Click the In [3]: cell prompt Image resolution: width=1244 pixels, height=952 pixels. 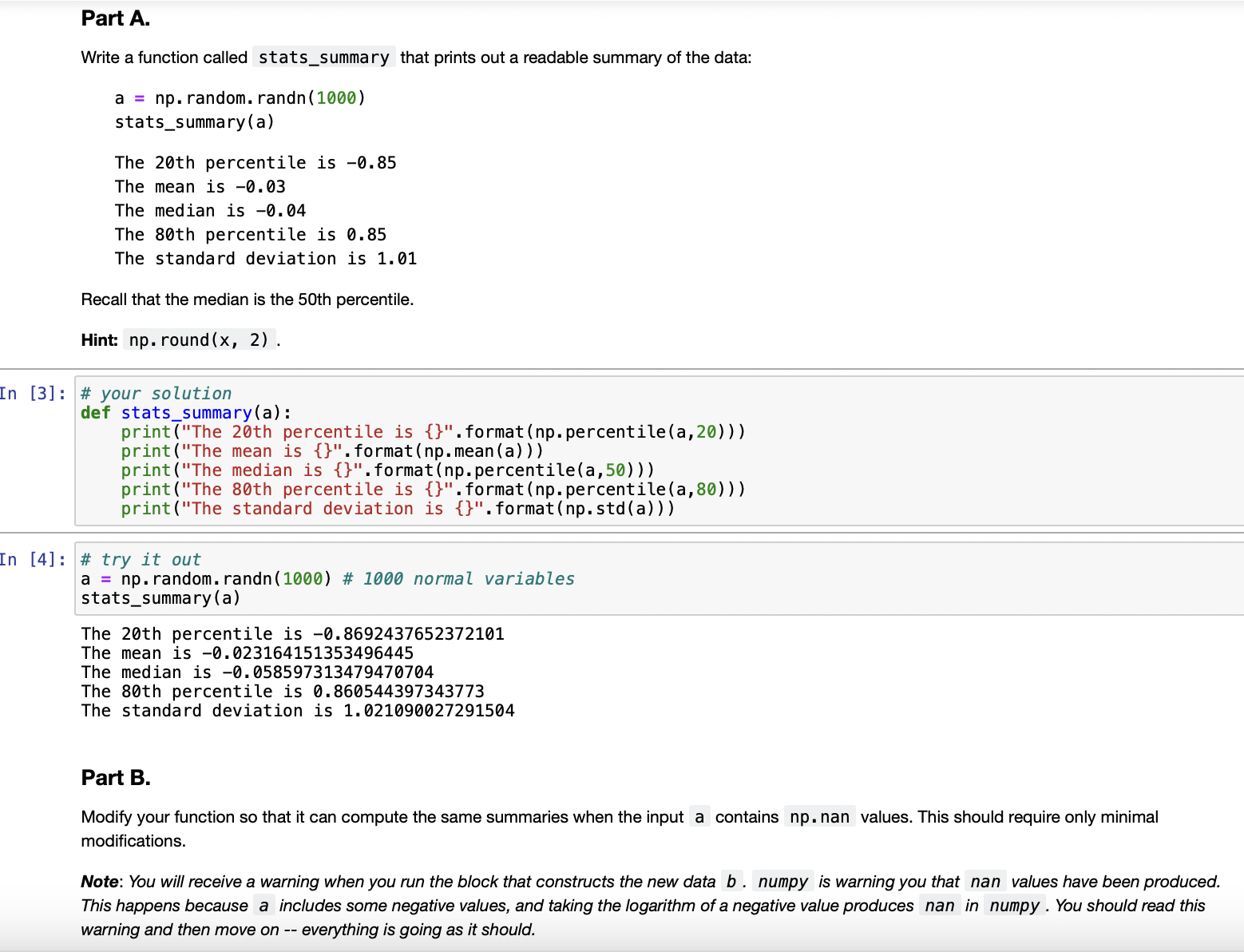[33, 393]
